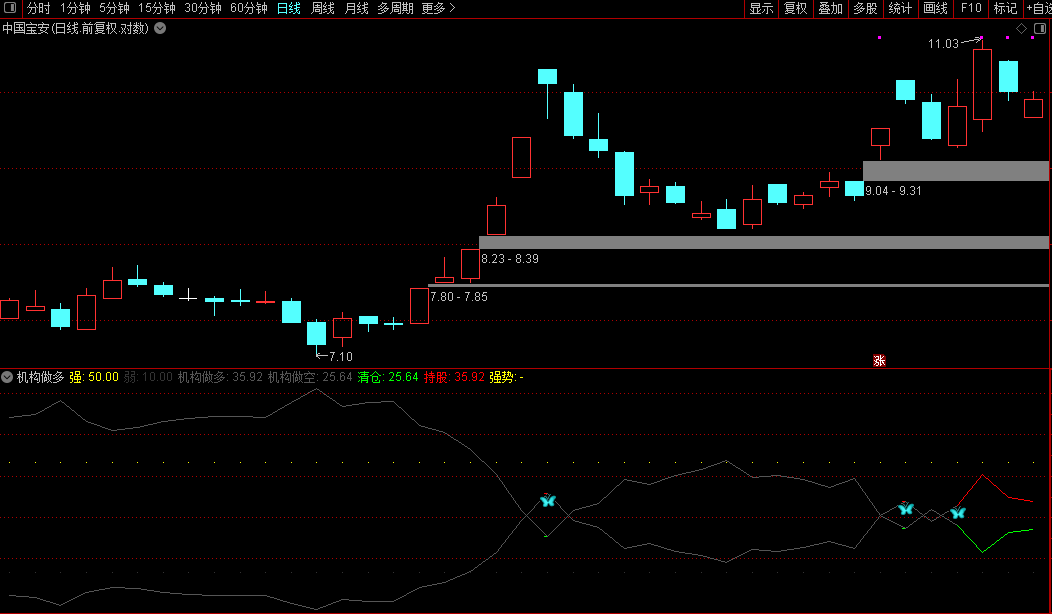
Task: Open the 显示 display menu
Action: [x=761, y=8]
